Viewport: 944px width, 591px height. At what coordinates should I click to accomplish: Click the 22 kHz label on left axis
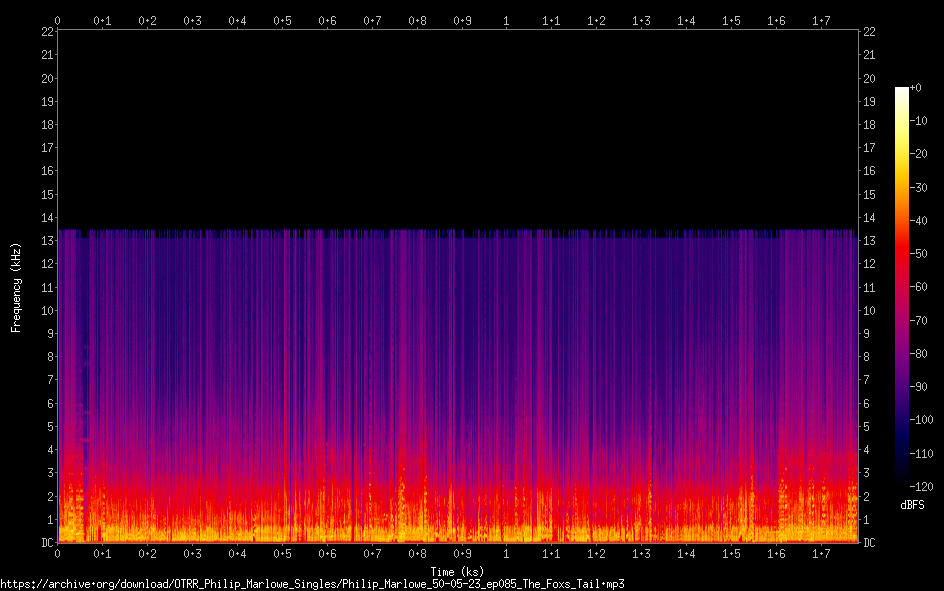pyautogui.click(x=46, y=32)
